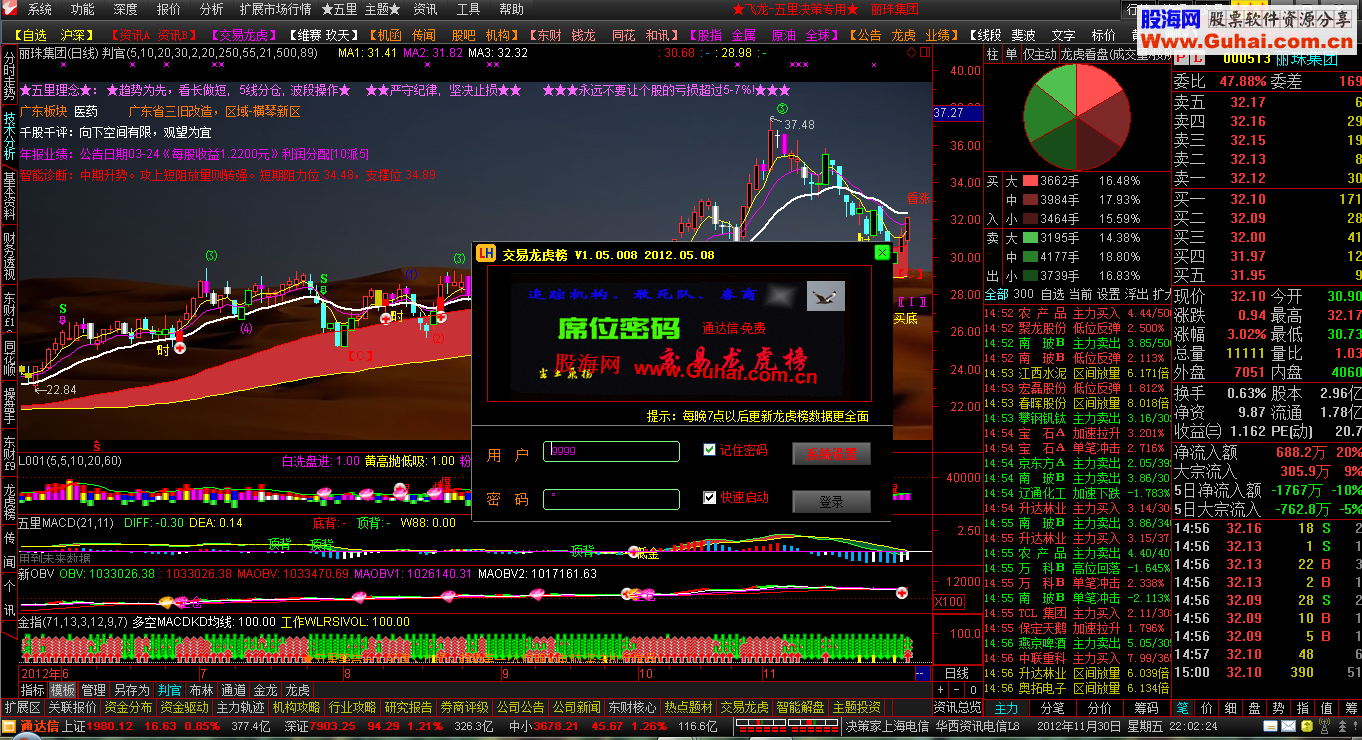This screenshot has height=740, width=1362.
Task: Click the 交易龙虎榜 LH logo icon in the dialog title
Action: (485, 254)
